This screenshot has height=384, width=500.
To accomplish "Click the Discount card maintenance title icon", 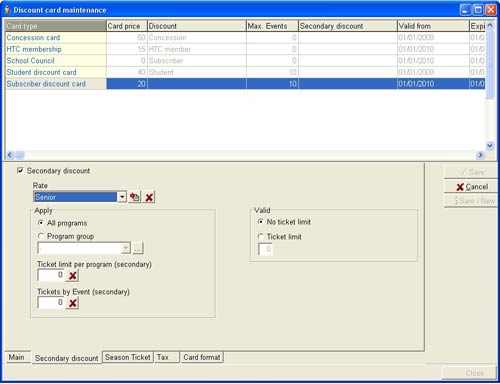I will point(7,10).
